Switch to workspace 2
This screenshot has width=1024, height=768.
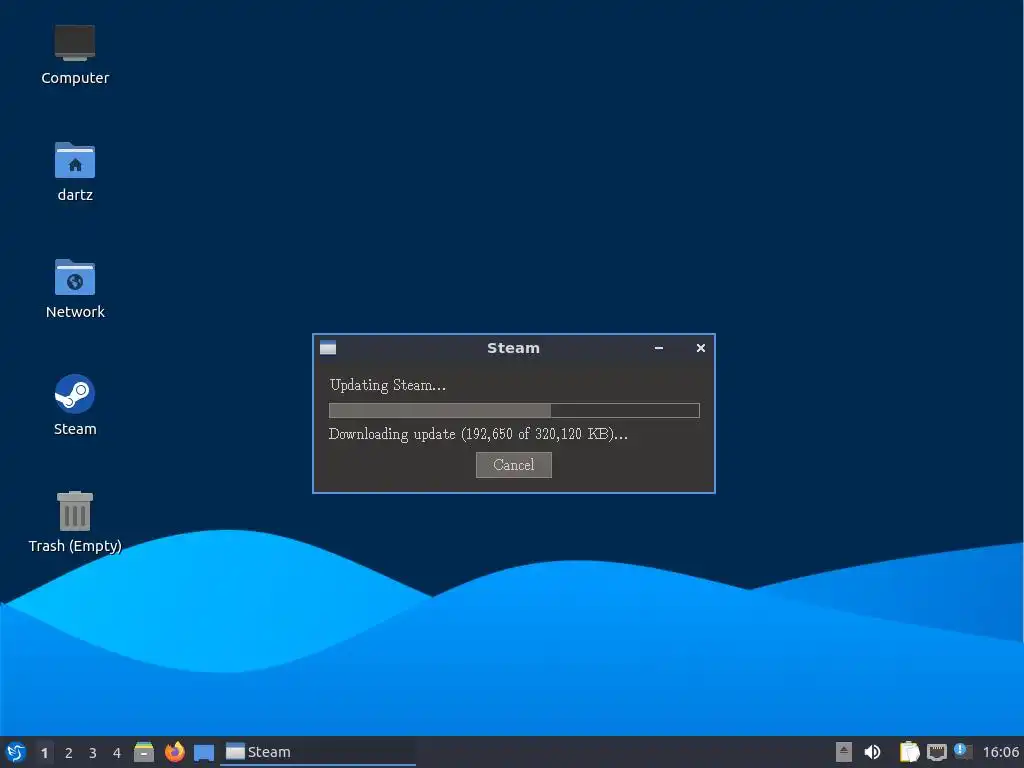click(x=69, y=753)
